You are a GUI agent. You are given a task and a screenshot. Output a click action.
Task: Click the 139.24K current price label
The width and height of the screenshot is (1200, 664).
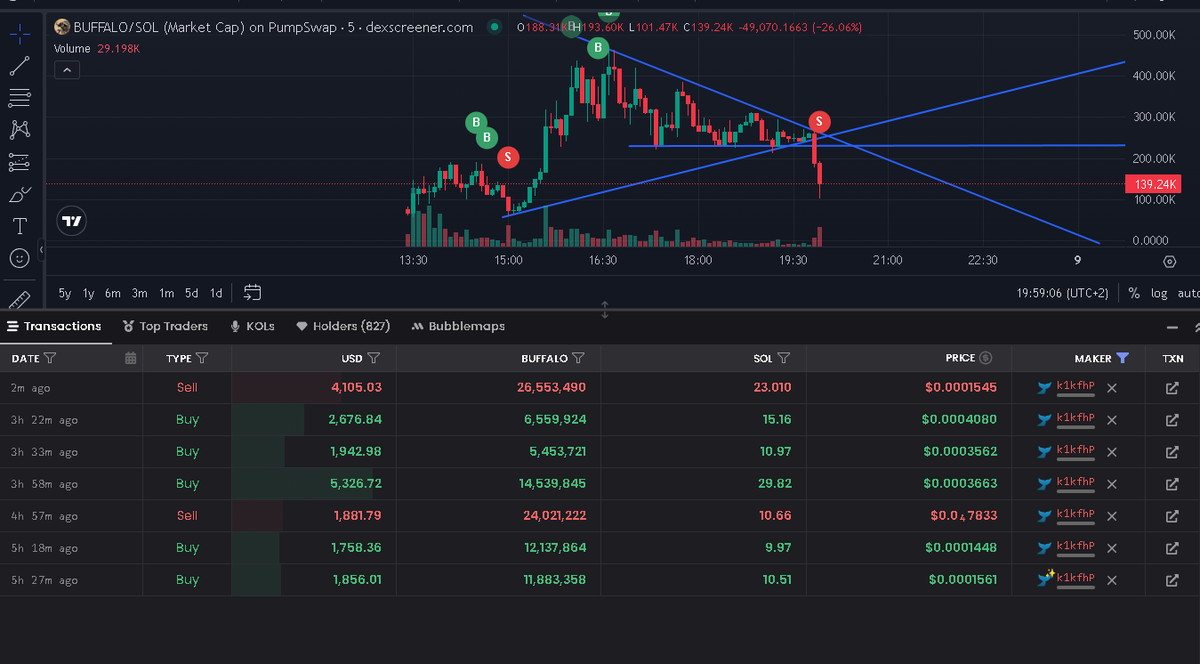[x=1153, y=184]
